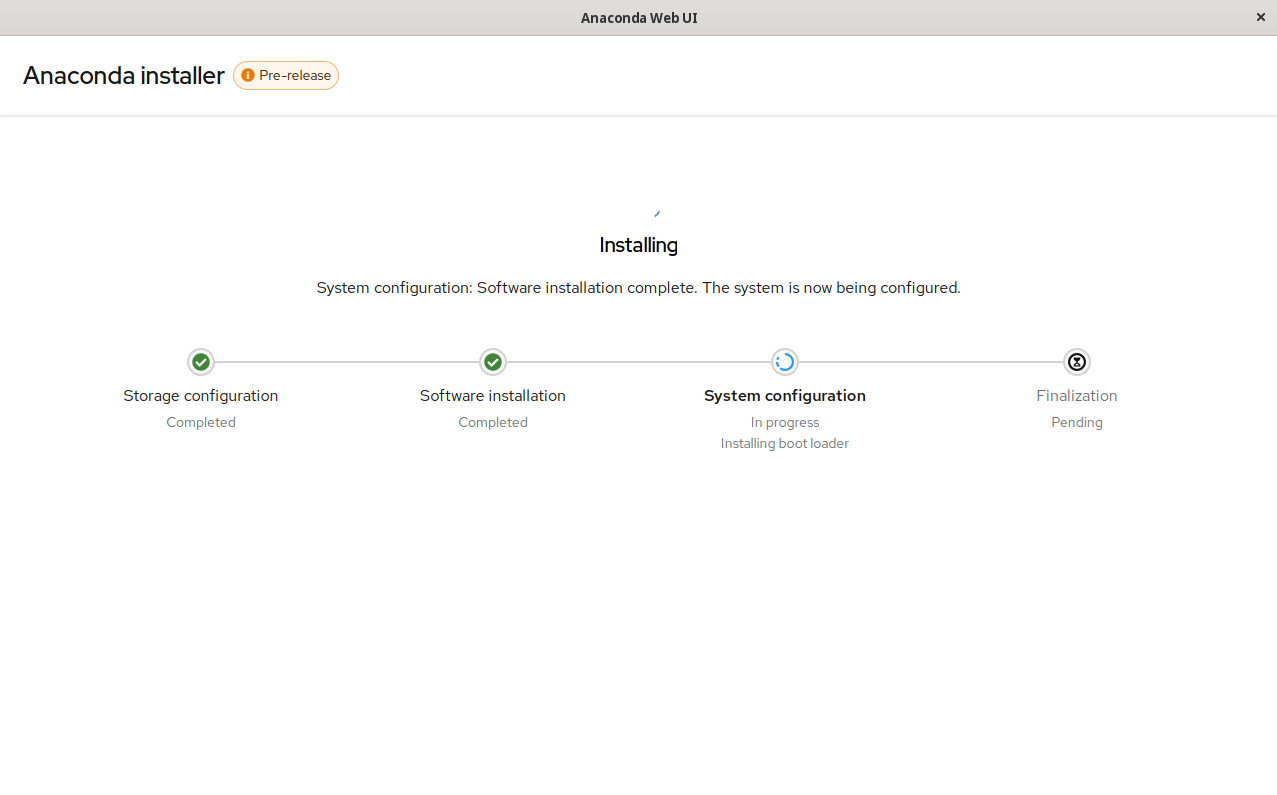The height and width of the screenshot is (795, 1277).
Task: Click 'Completed' under Software installation
Action: point(493,422)
